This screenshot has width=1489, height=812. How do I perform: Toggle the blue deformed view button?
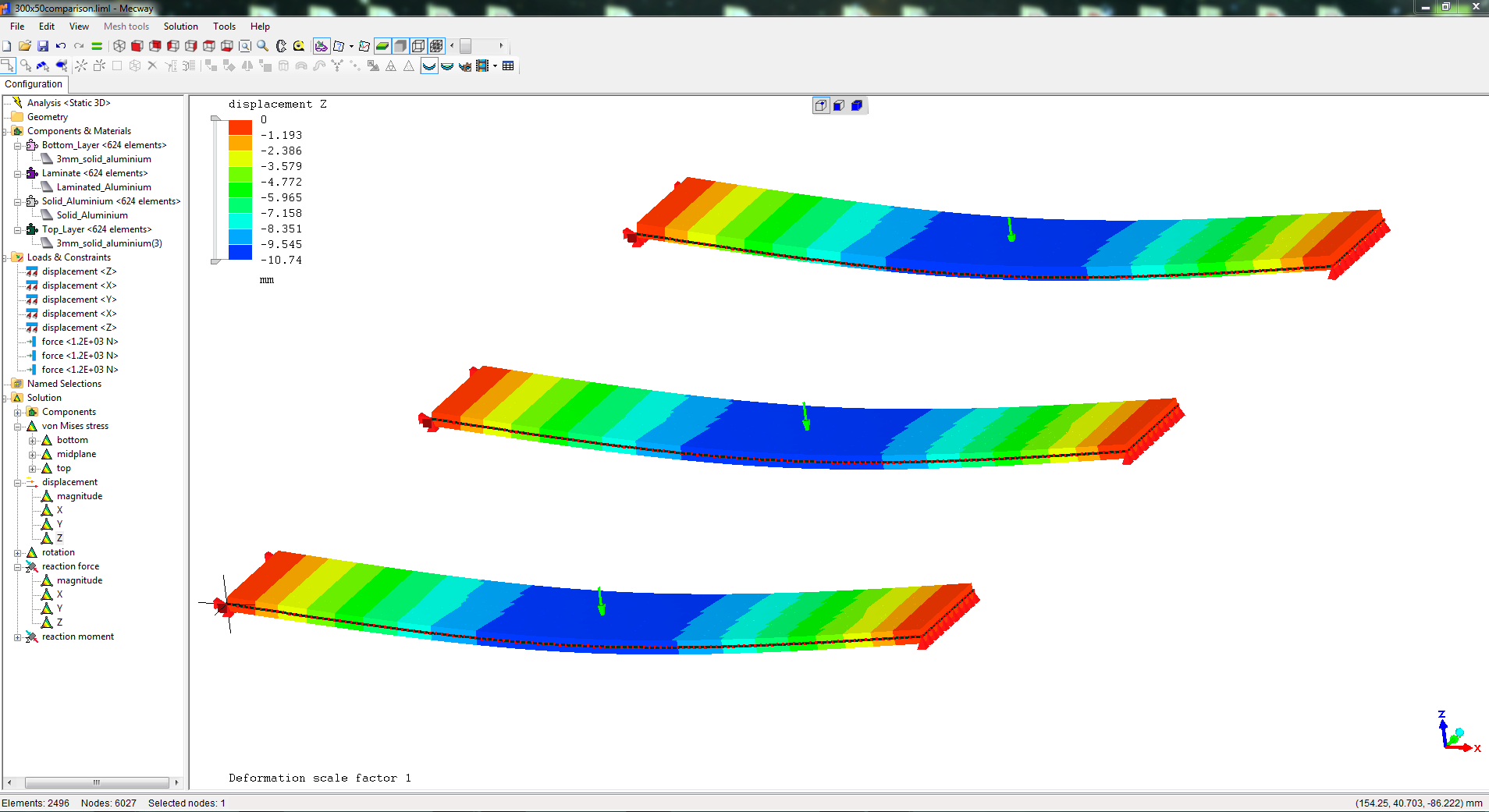[x=429, y=66]
